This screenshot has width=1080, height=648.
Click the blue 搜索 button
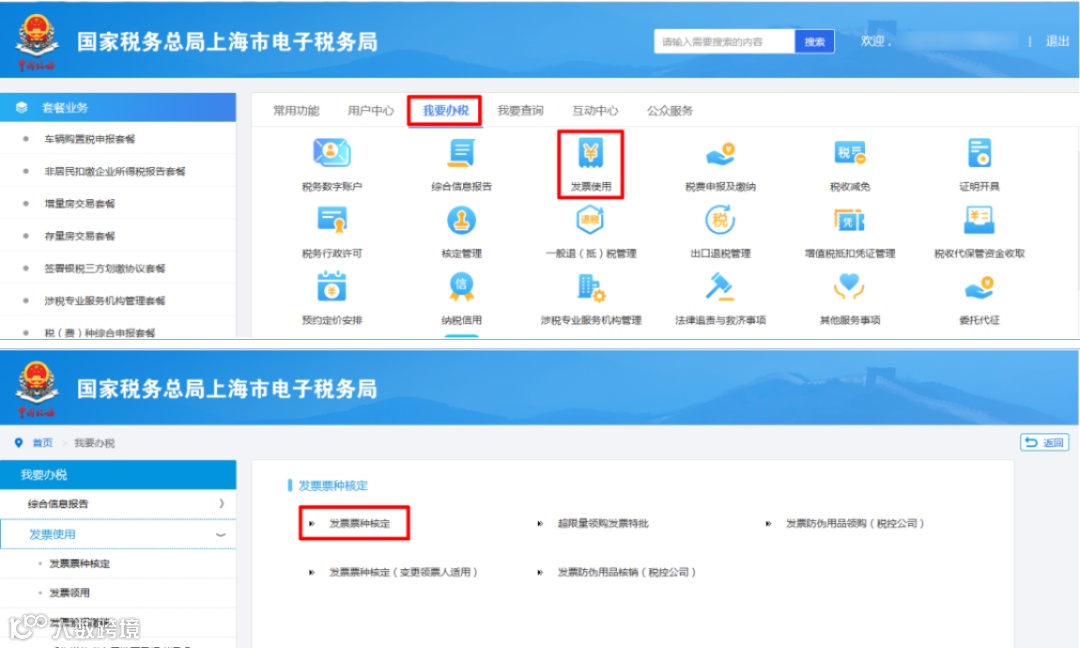[x=814, y=41]
